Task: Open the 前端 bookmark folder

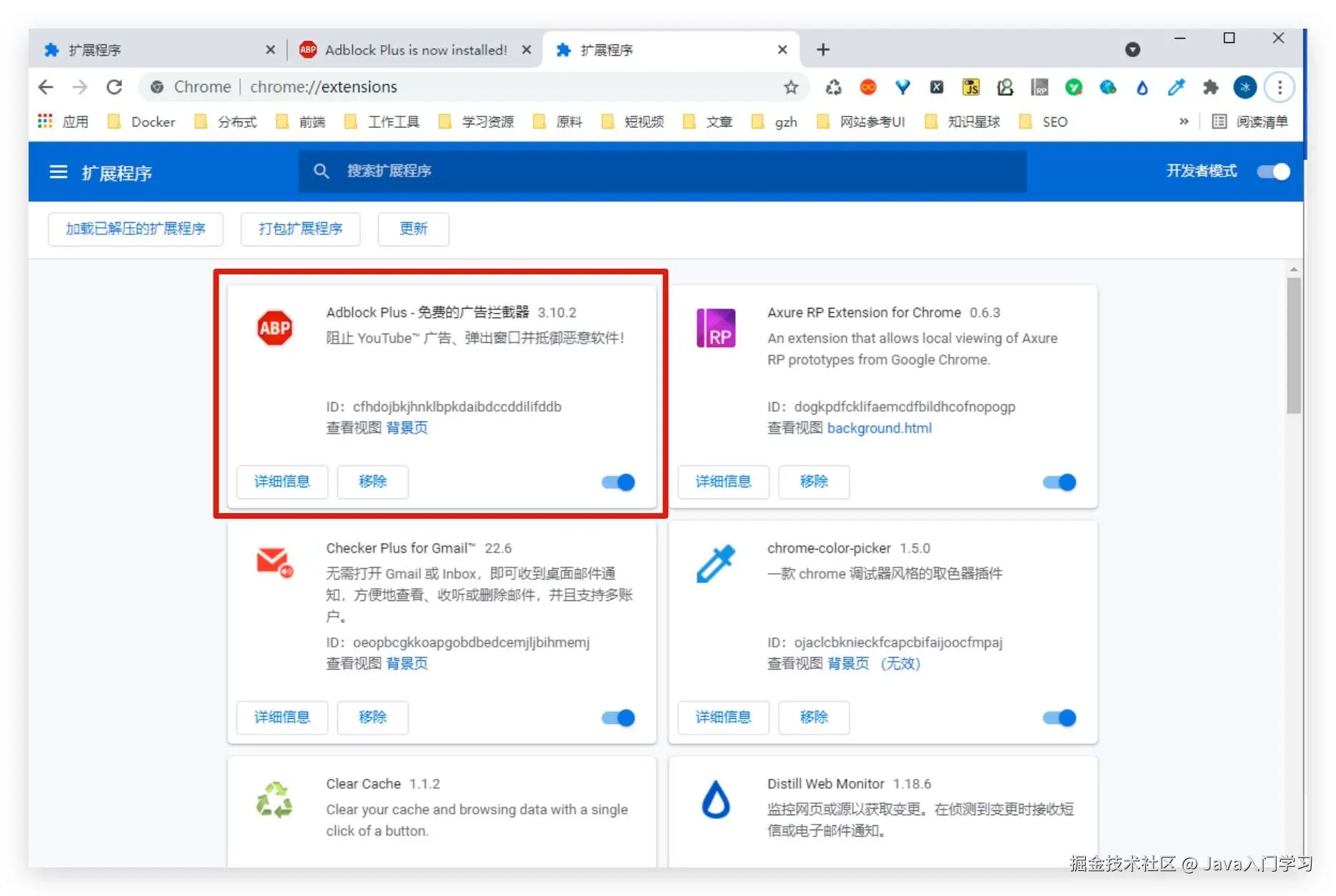Action: 301,121
